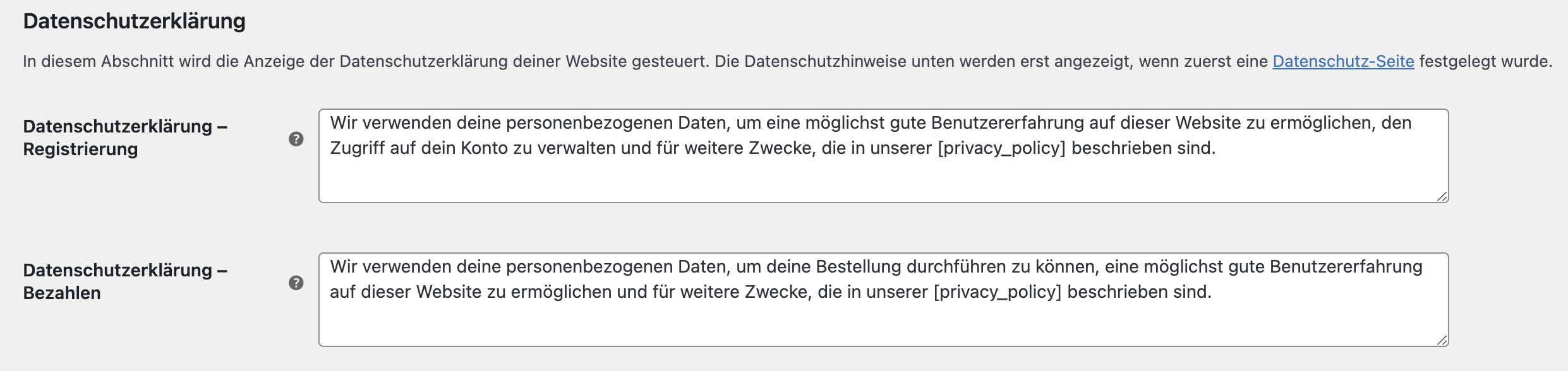This screenshot has height=371, width=1568.
Task: Click the help icon beside Datenschutzerklärung – Bezahlen
Action: tap(296, 283)
